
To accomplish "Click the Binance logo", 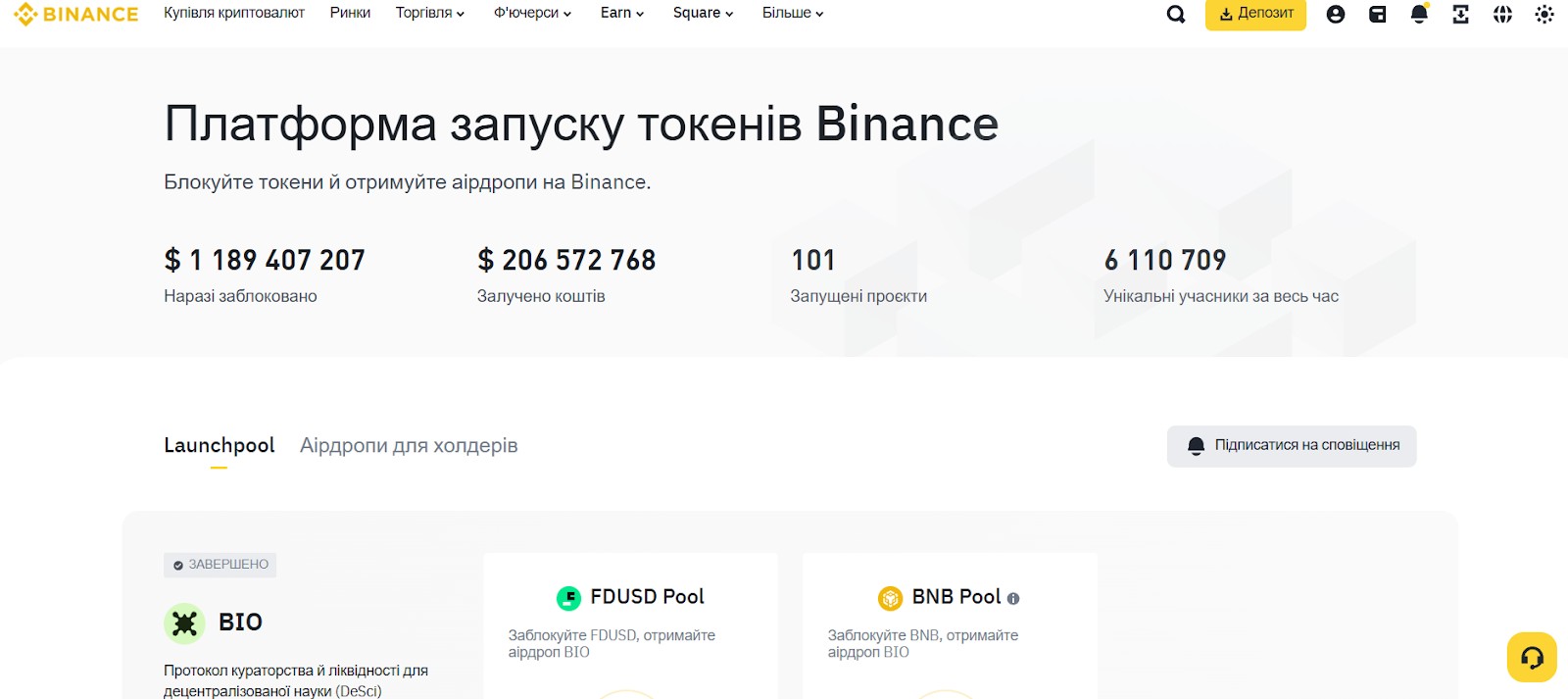I will (x=76, y=14).
